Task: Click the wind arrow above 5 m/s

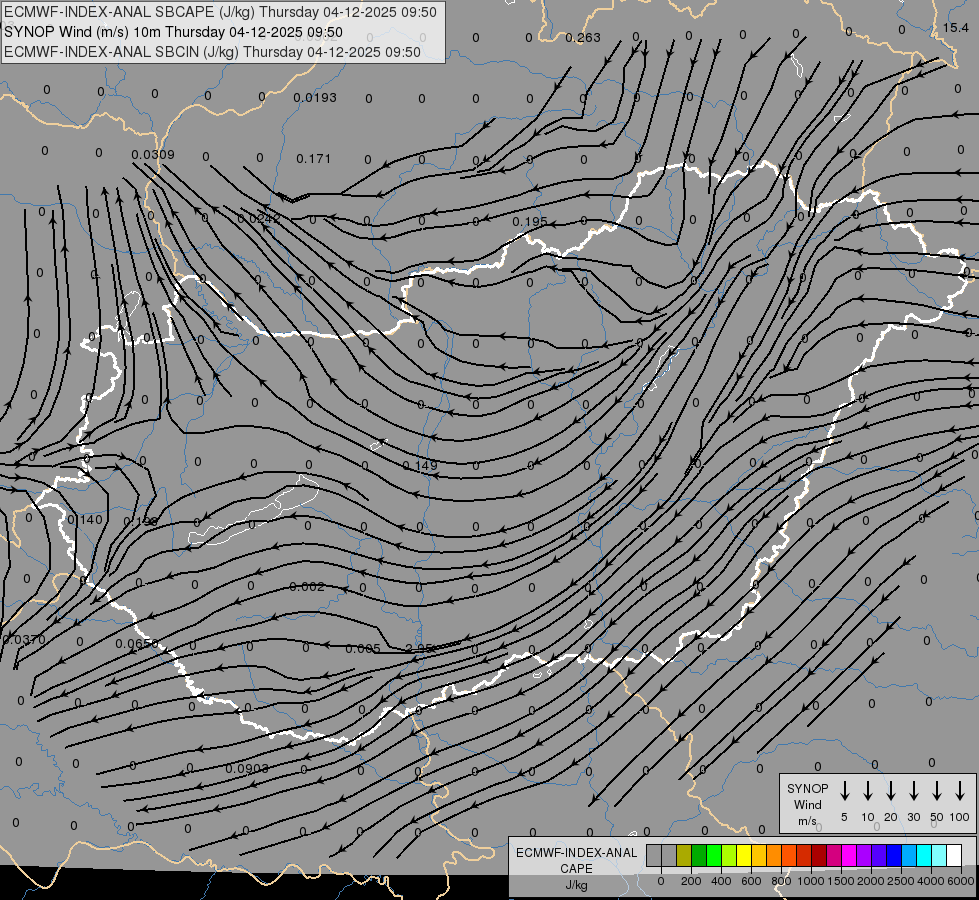Action: (x=844, y=791)
